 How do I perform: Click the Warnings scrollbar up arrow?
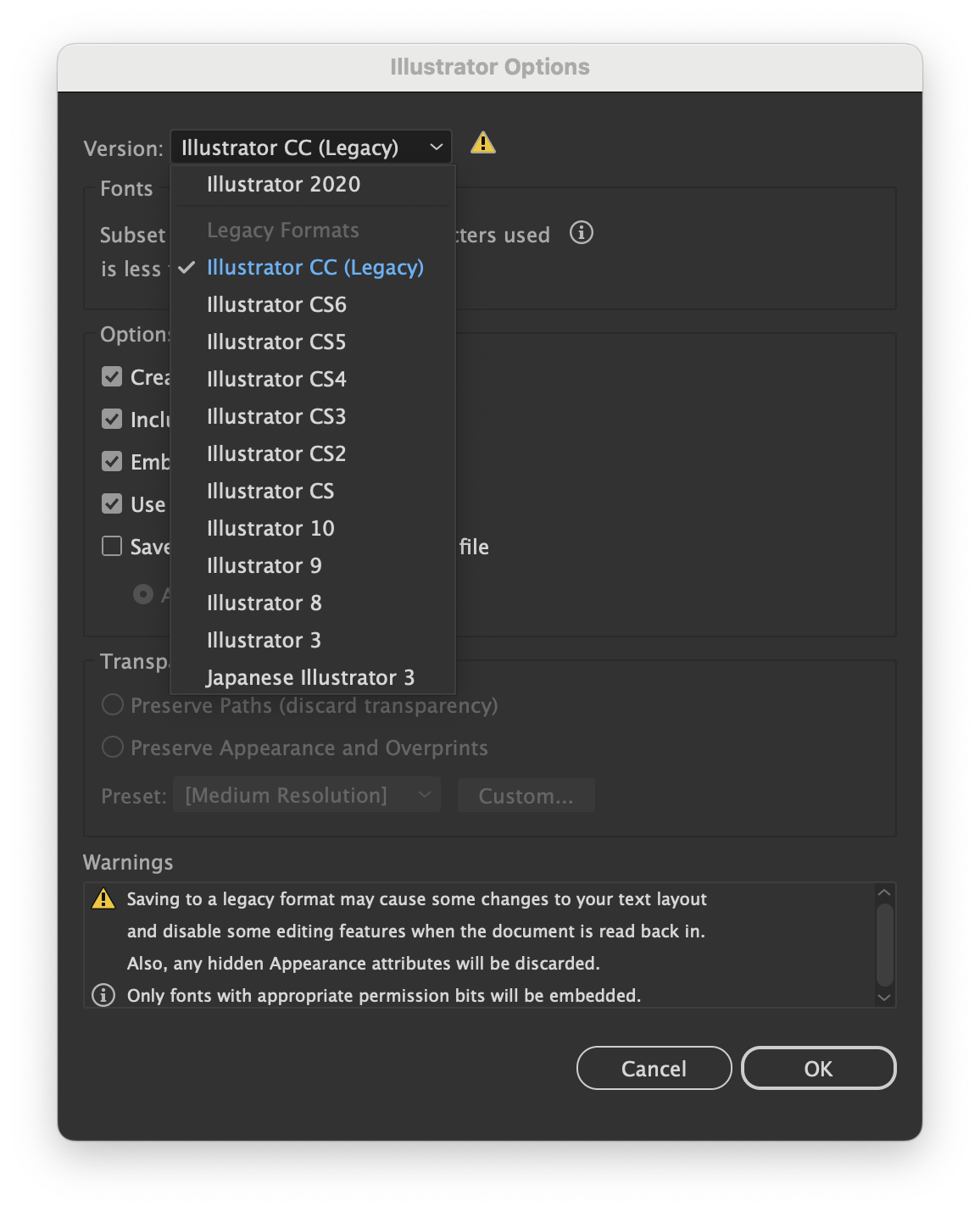click(884, 892)
